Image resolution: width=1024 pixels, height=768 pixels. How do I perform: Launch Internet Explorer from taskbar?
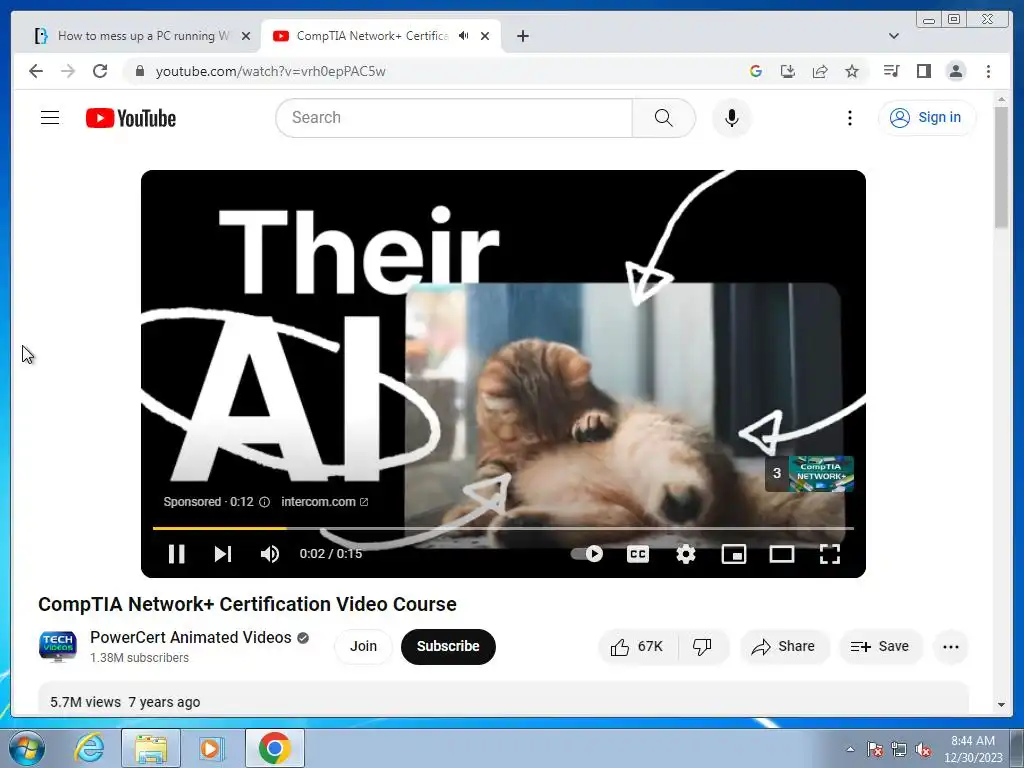[89, 748]
